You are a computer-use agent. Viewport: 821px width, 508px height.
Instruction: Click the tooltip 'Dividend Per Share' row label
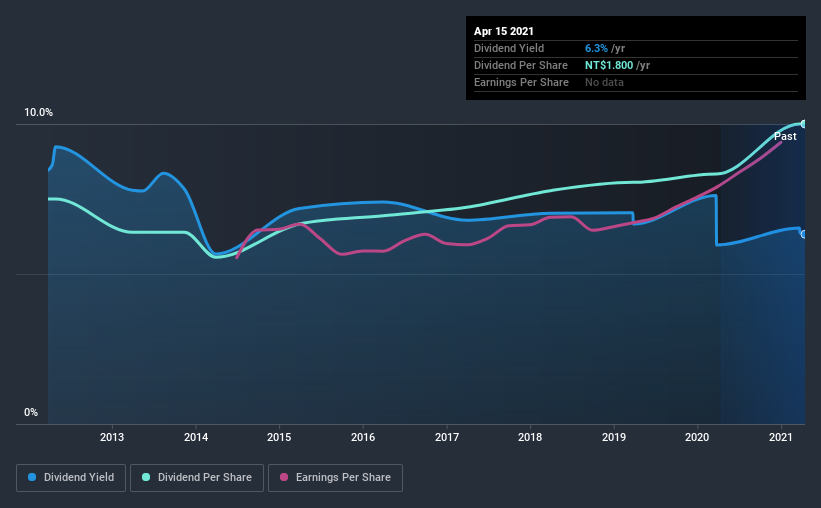pyautogui.click(x=520, y=65)
